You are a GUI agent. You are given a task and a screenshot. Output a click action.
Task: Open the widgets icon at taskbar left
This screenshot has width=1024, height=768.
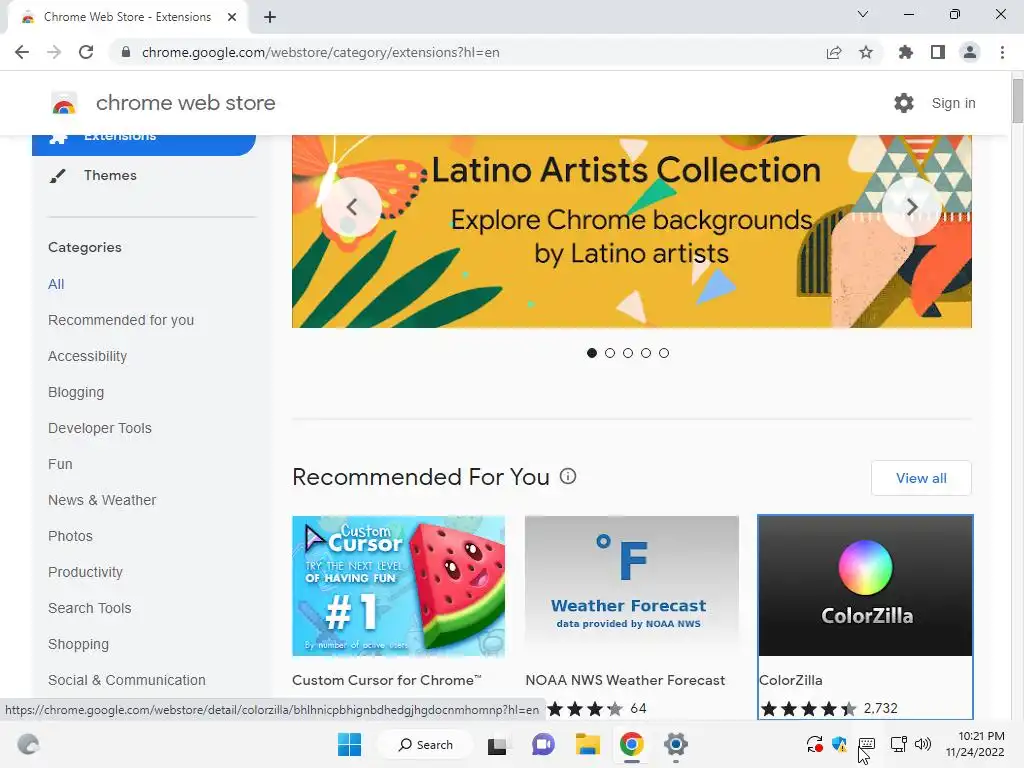point(28,744)
